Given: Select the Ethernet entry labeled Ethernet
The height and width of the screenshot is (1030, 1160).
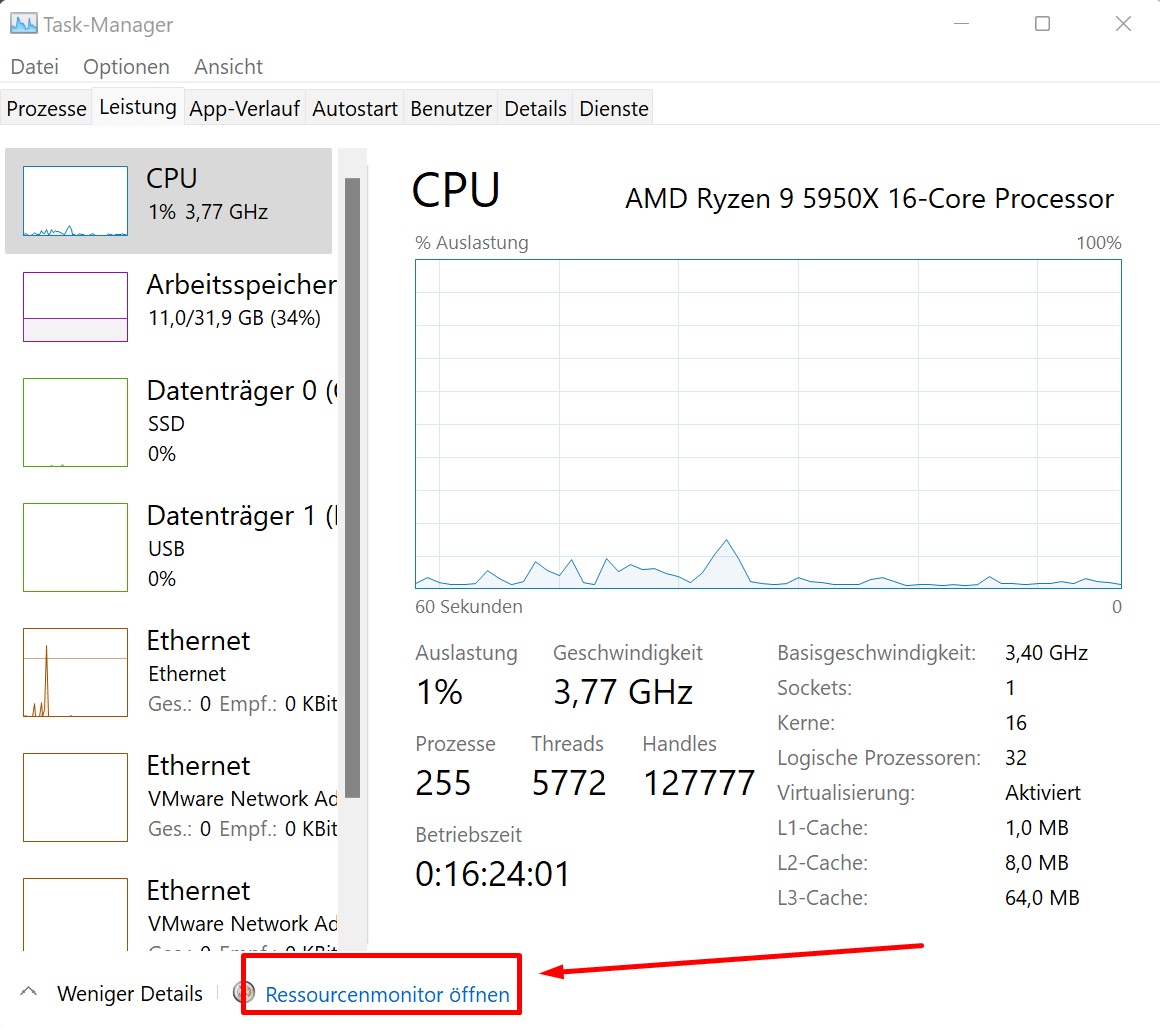Looking at the screenshot, I should tap(171, 672).
